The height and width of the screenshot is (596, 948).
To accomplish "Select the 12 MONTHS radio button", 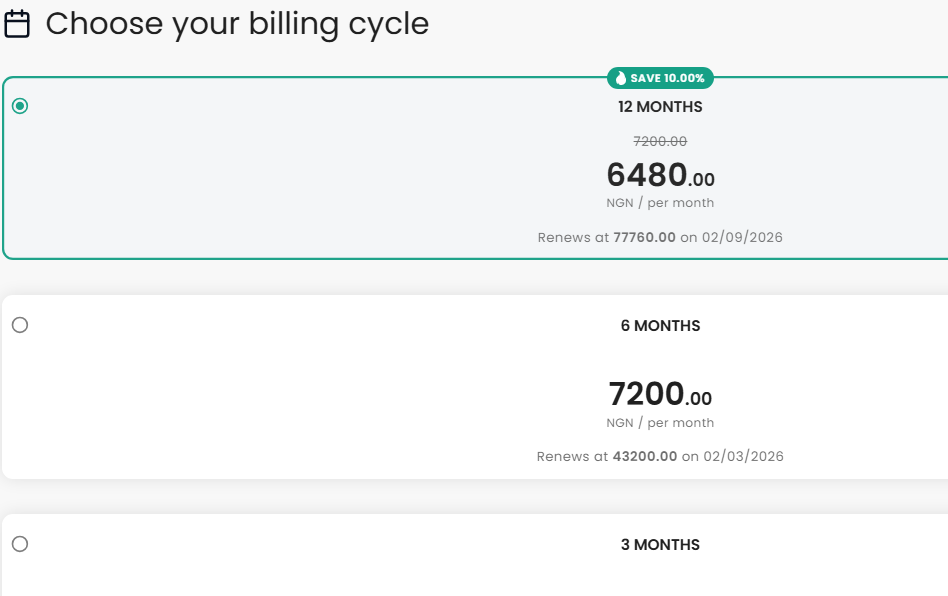I will 22,104.
